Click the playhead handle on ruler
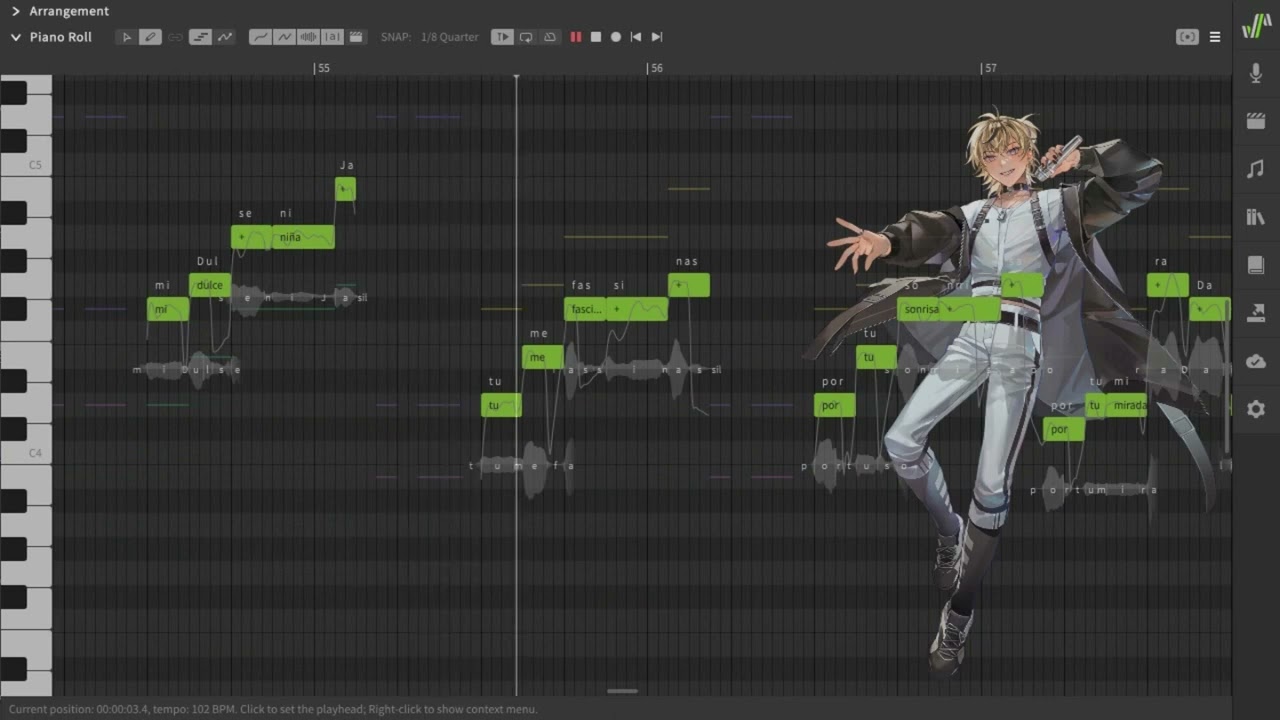 516,76
